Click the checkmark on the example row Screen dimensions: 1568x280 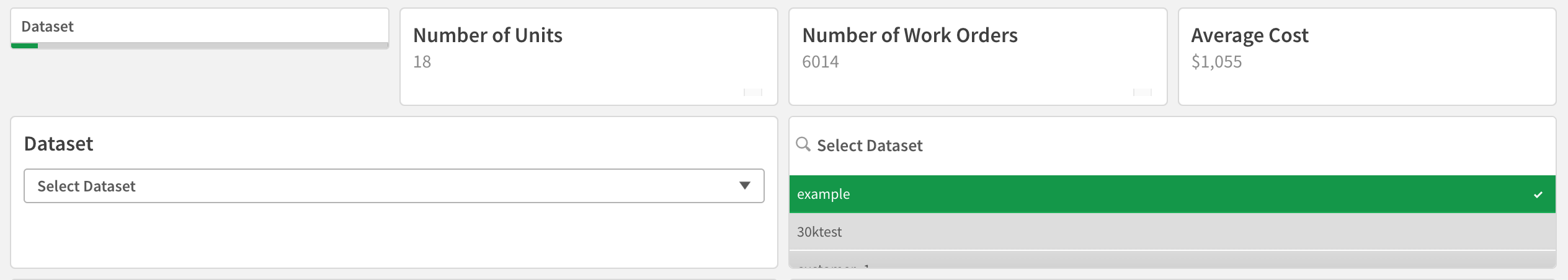(1538, 195)
